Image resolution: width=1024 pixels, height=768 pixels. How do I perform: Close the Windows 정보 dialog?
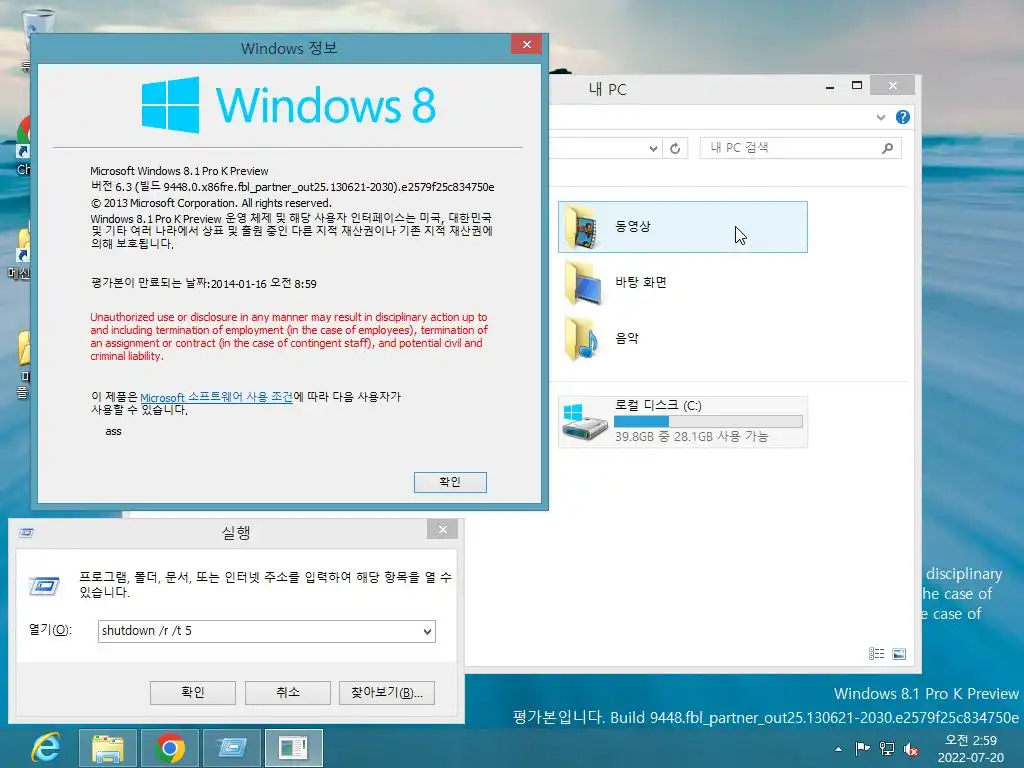click(526, 44)
